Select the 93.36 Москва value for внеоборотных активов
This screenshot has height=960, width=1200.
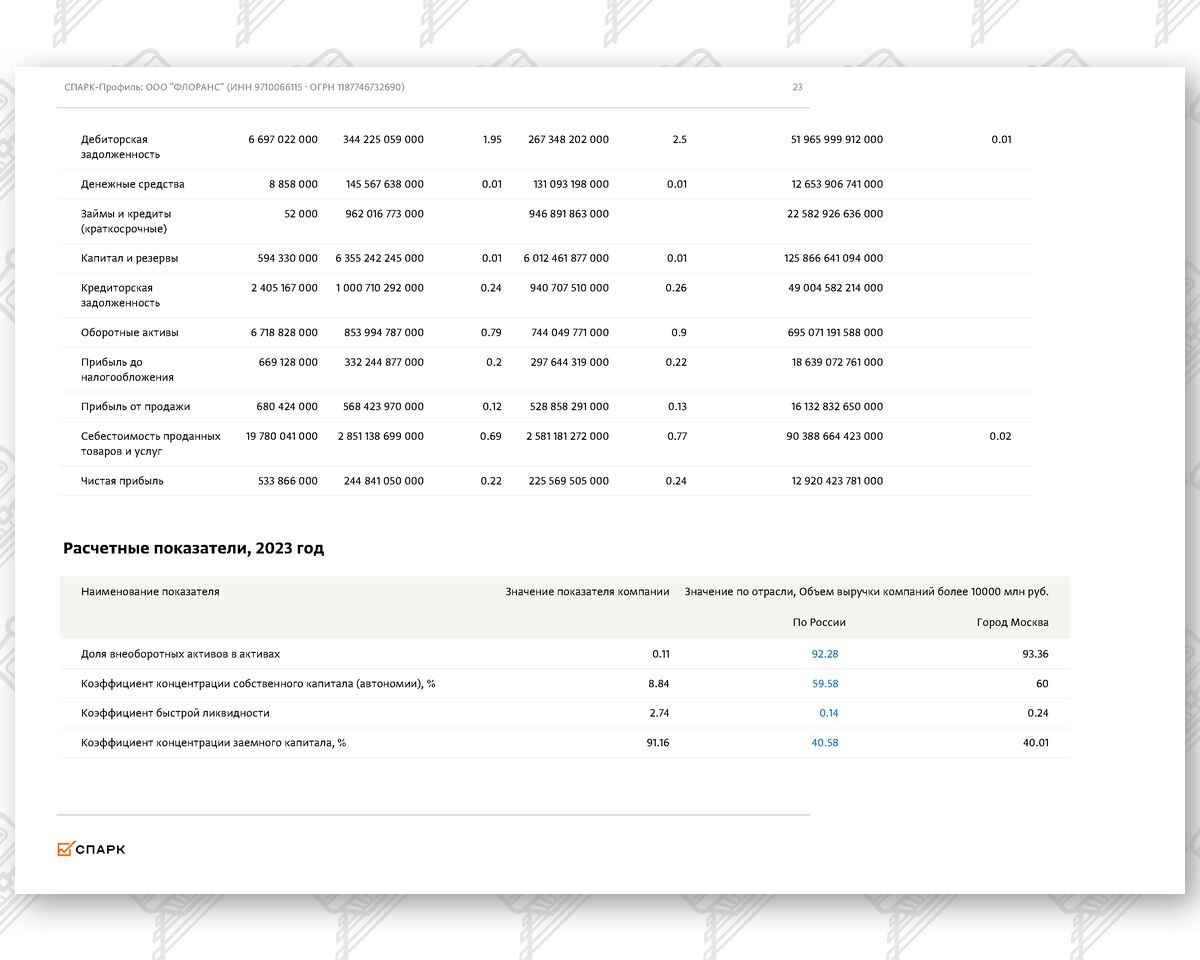(x=1035, y=653)
